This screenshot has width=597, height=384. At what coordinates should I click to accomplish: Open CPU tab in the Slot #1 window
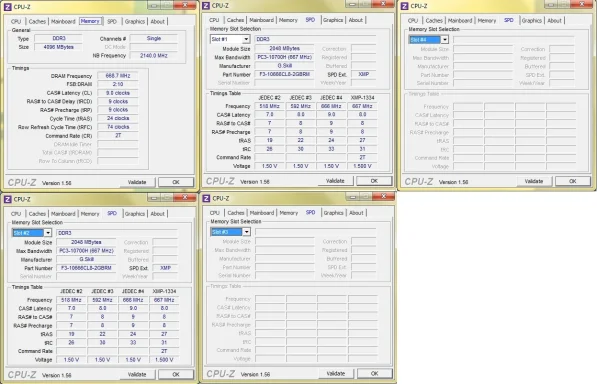214,20
